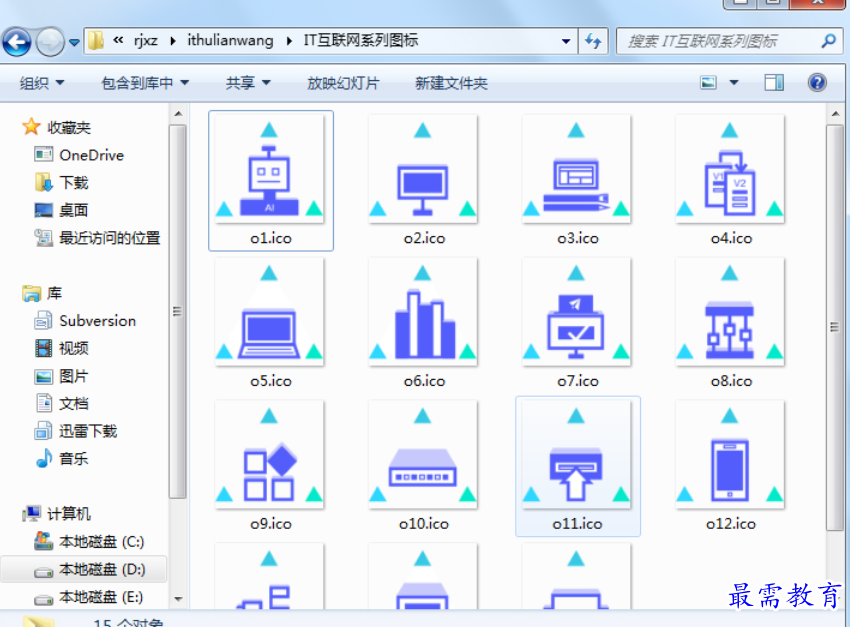Open the Help question mark icon
This screenshot has height=627, width=850.
pos(817,82)
